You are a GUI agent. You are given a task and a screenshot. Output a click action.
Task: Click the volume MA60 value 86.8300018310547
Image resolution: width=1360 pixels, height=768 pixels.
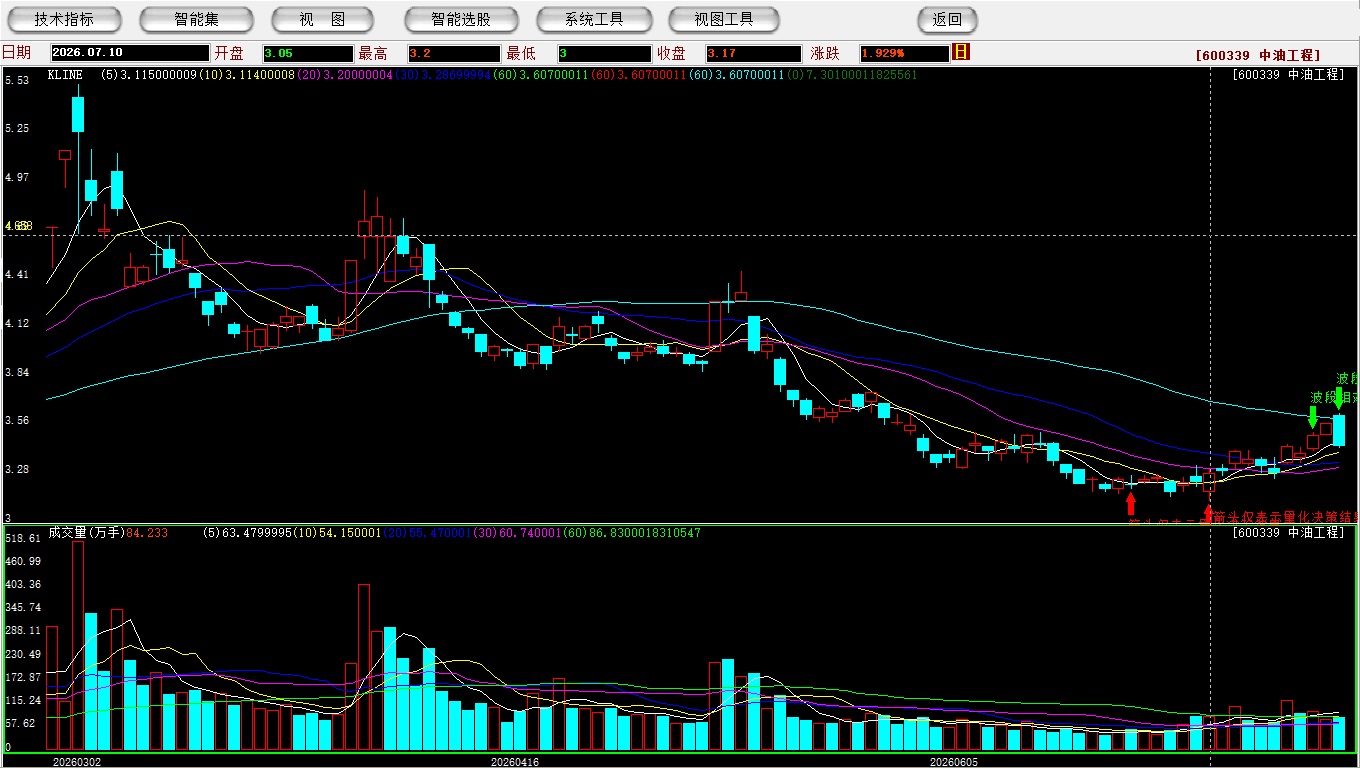[642, 533]
